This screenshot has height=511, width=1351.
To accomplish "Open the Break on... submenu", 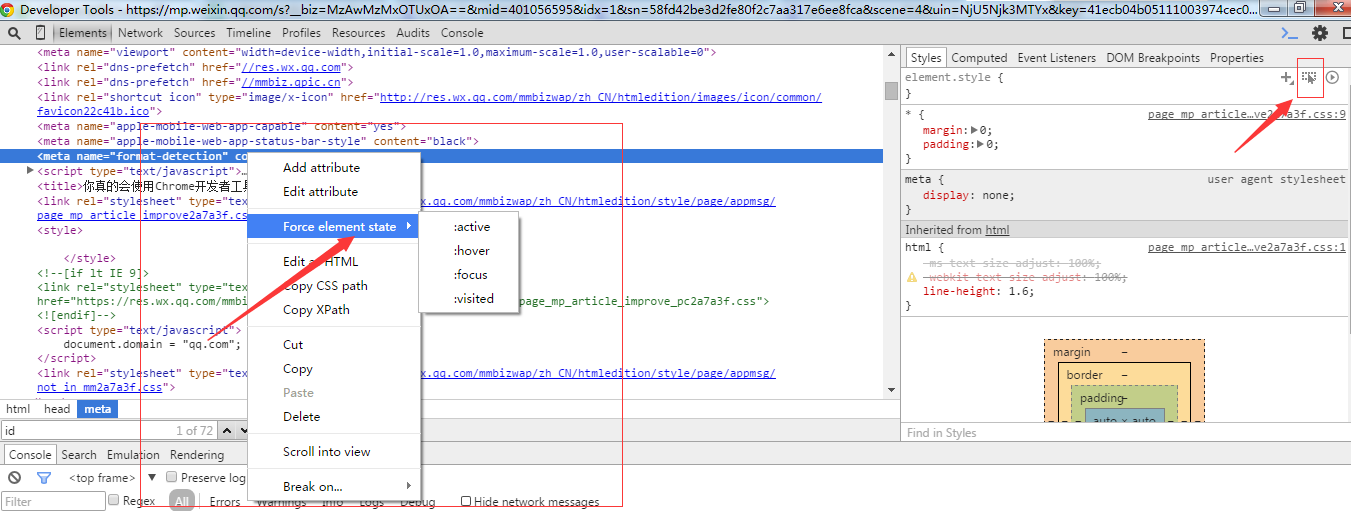I will coord(333,487).
